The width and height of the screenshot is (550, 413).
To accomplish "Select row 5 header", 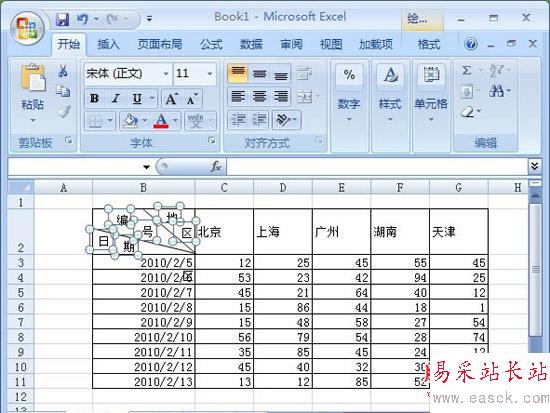I will point(21,292).
